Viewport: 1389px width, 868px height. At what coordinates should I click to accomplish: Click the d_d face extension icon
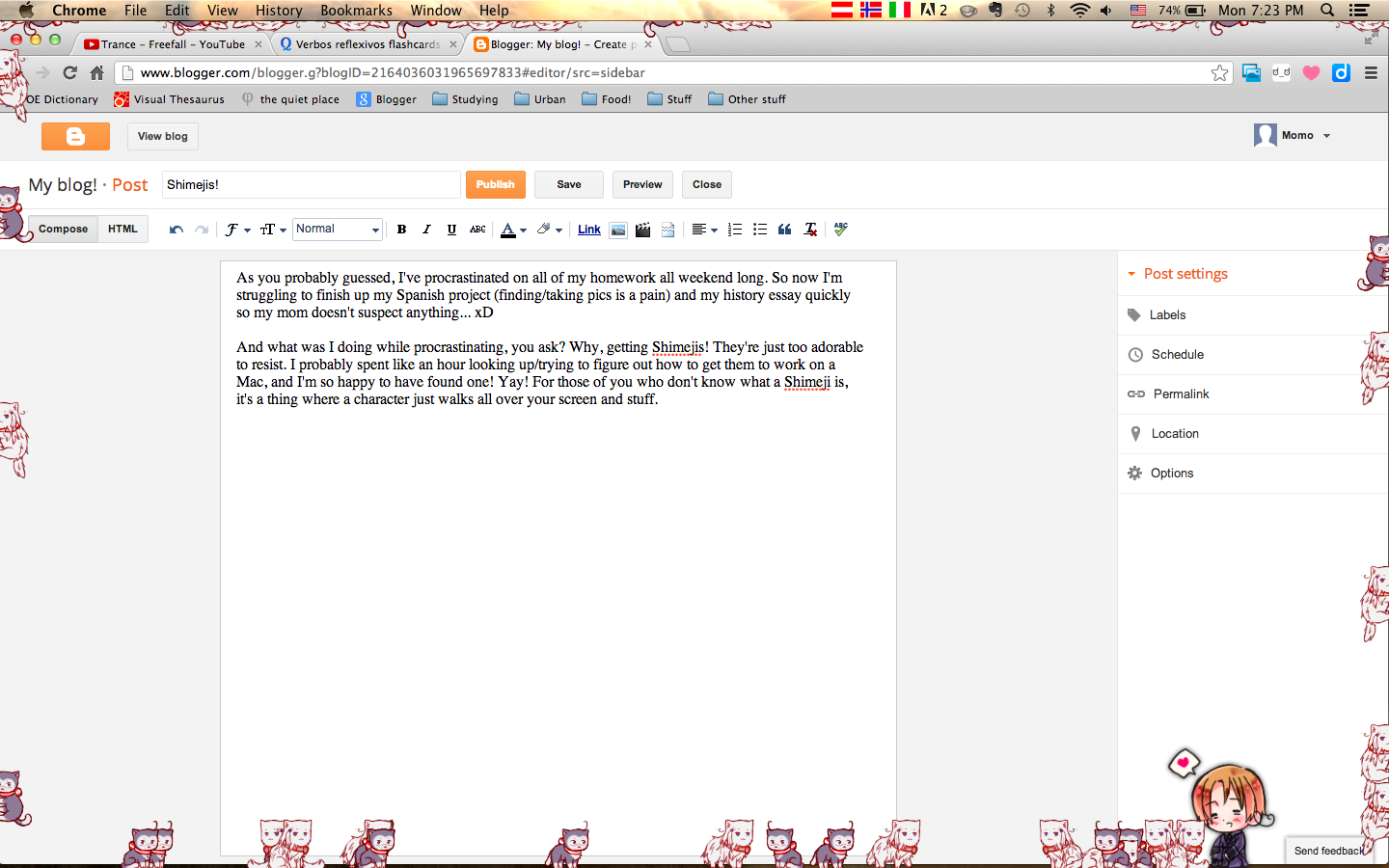point(1281,72)
